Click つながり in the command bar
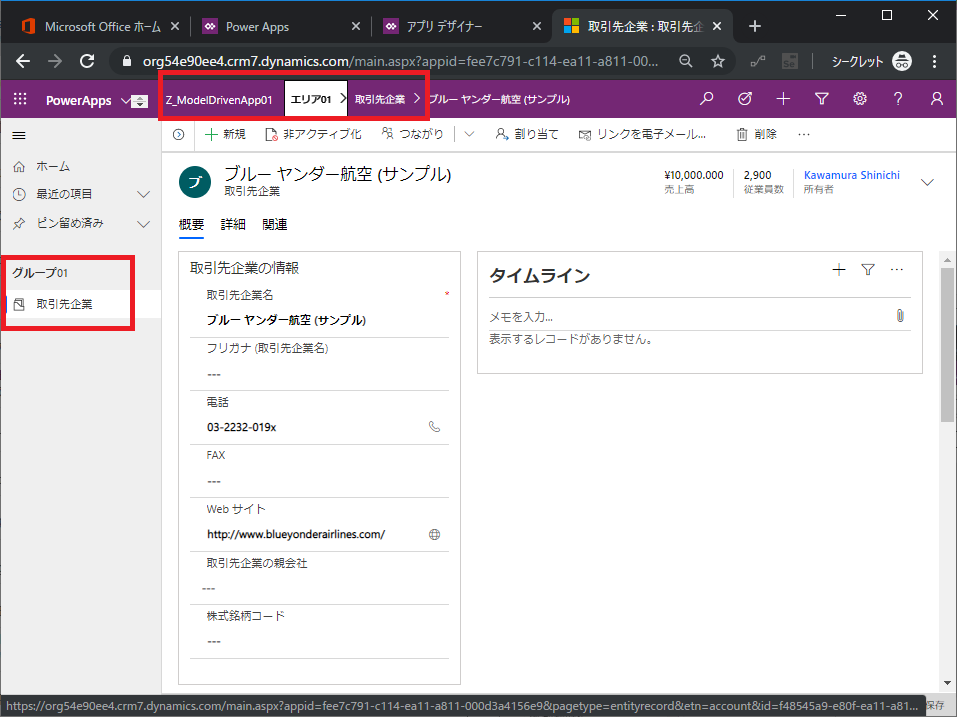 [x=413, y=134]
